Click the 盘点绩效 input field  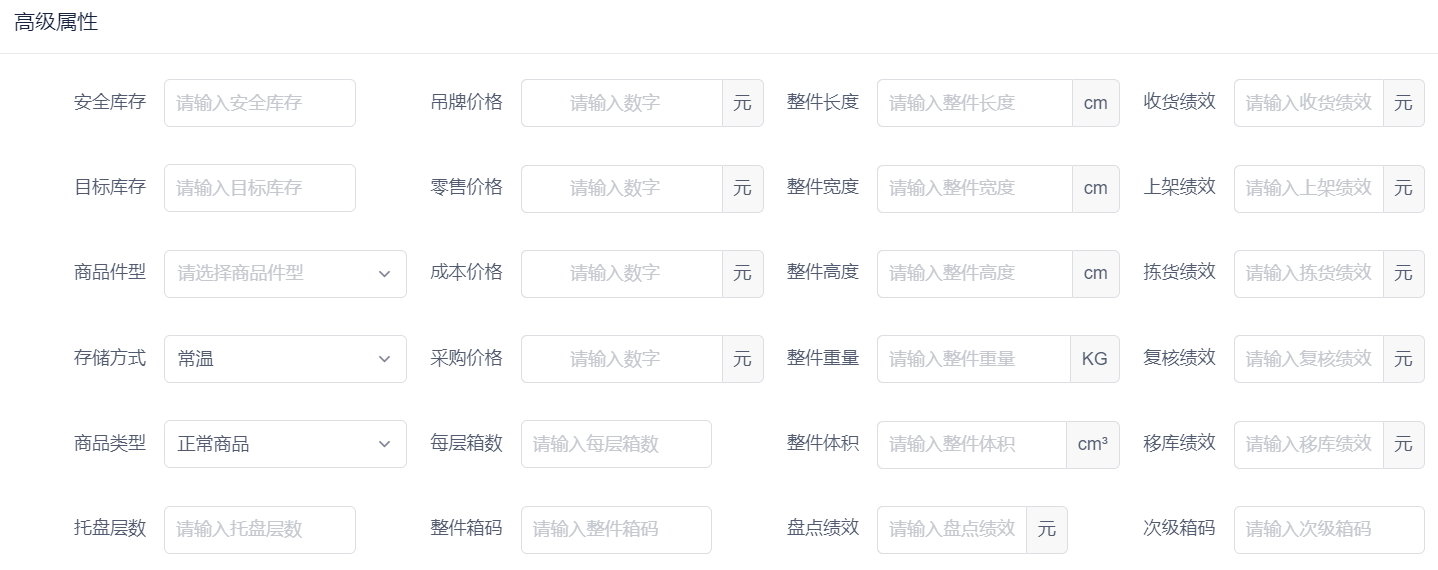(x=952, y=530)
